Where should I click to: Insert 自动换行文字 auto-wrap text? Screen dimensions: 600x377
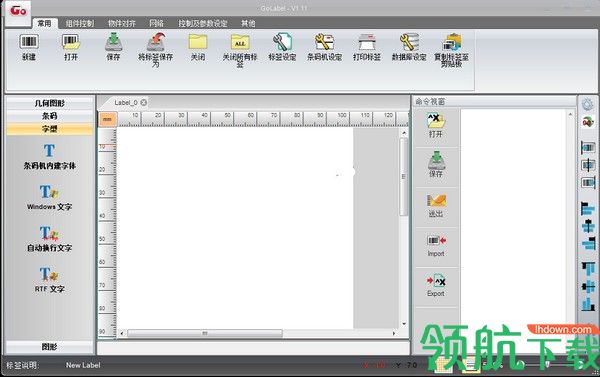[x=49, y=238]
